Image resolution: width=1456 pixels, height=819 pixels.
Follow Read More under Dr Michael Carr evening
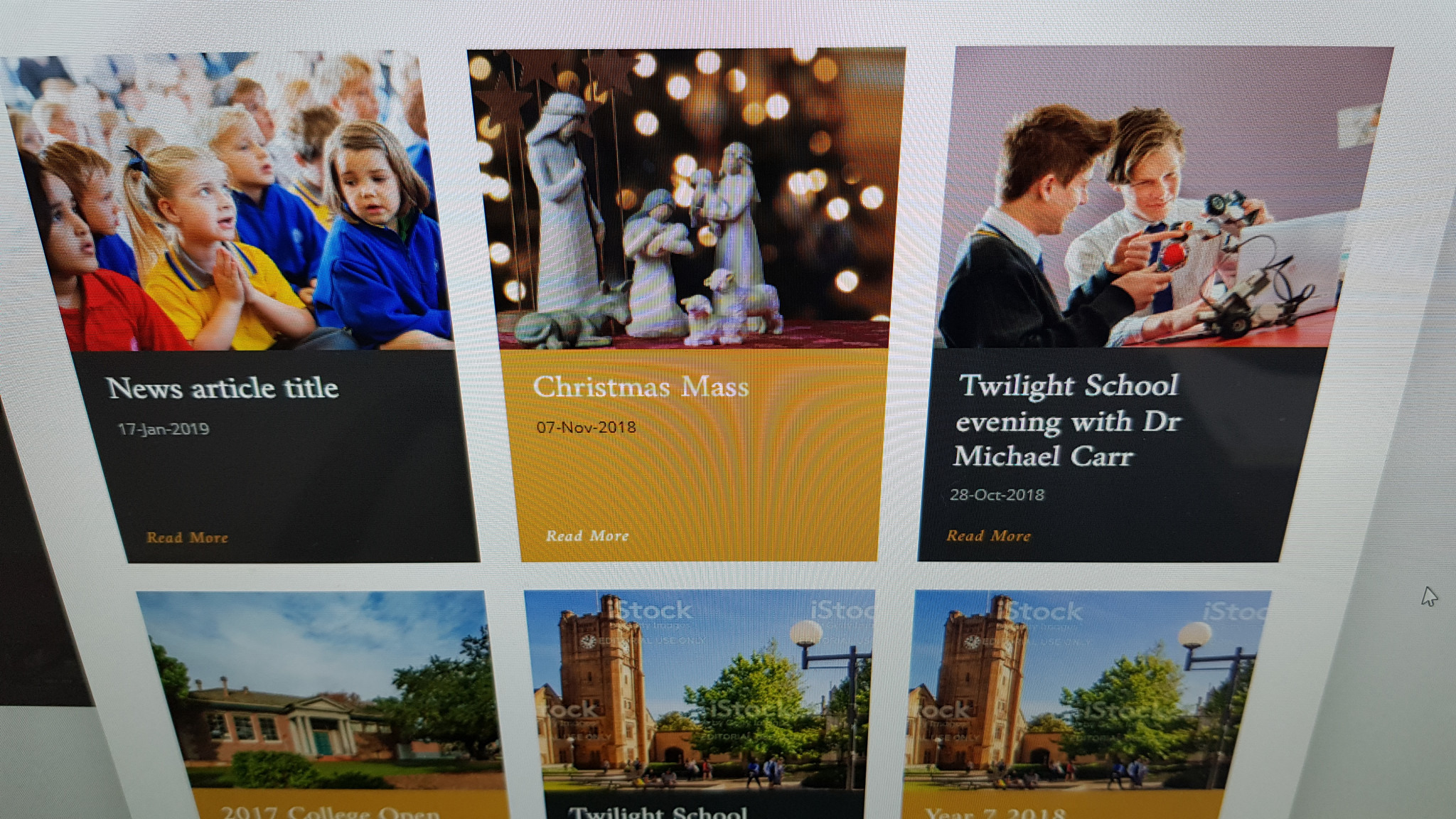click(x=988, y=535)
